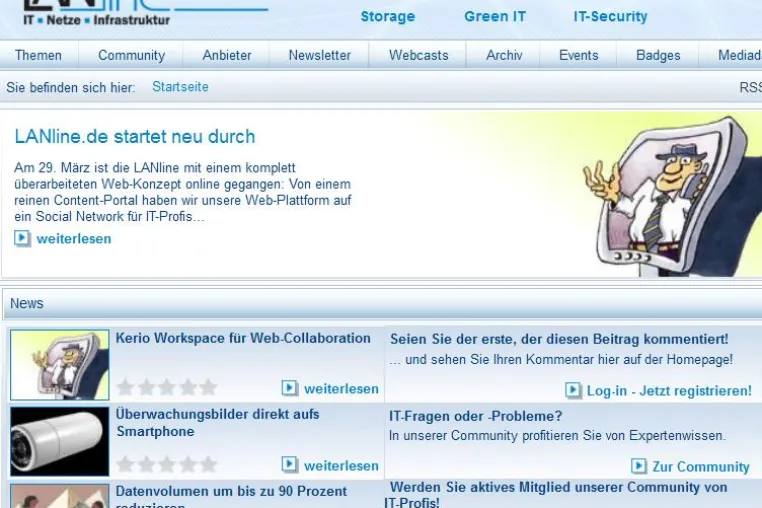The width and height of the screenshot is (762, 508).
Task: Click arrow icon beside Kerio weiterlesen
Action: [290, 388]
